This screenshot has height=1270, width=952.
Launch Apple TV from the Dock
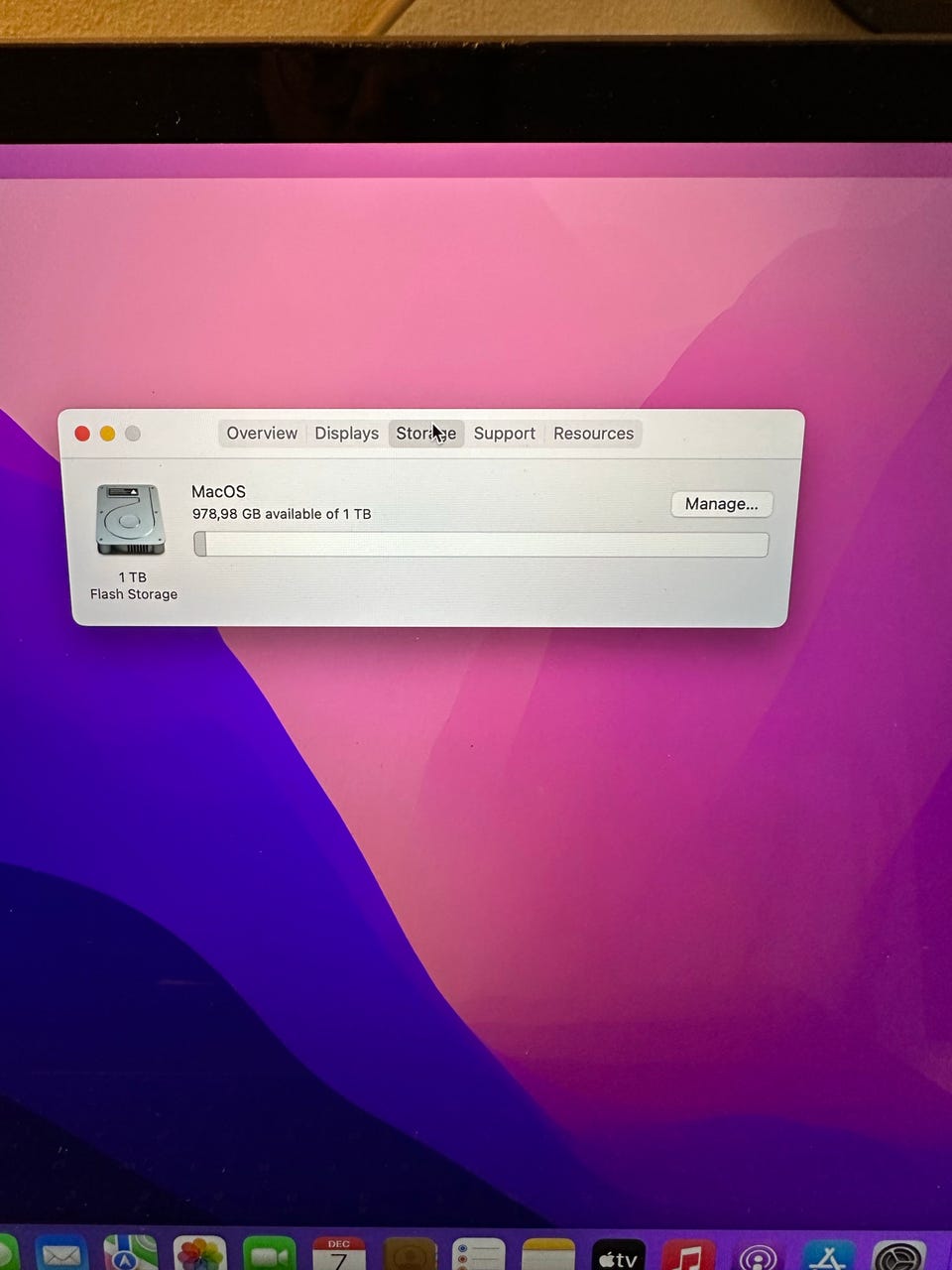[619, 1255]
